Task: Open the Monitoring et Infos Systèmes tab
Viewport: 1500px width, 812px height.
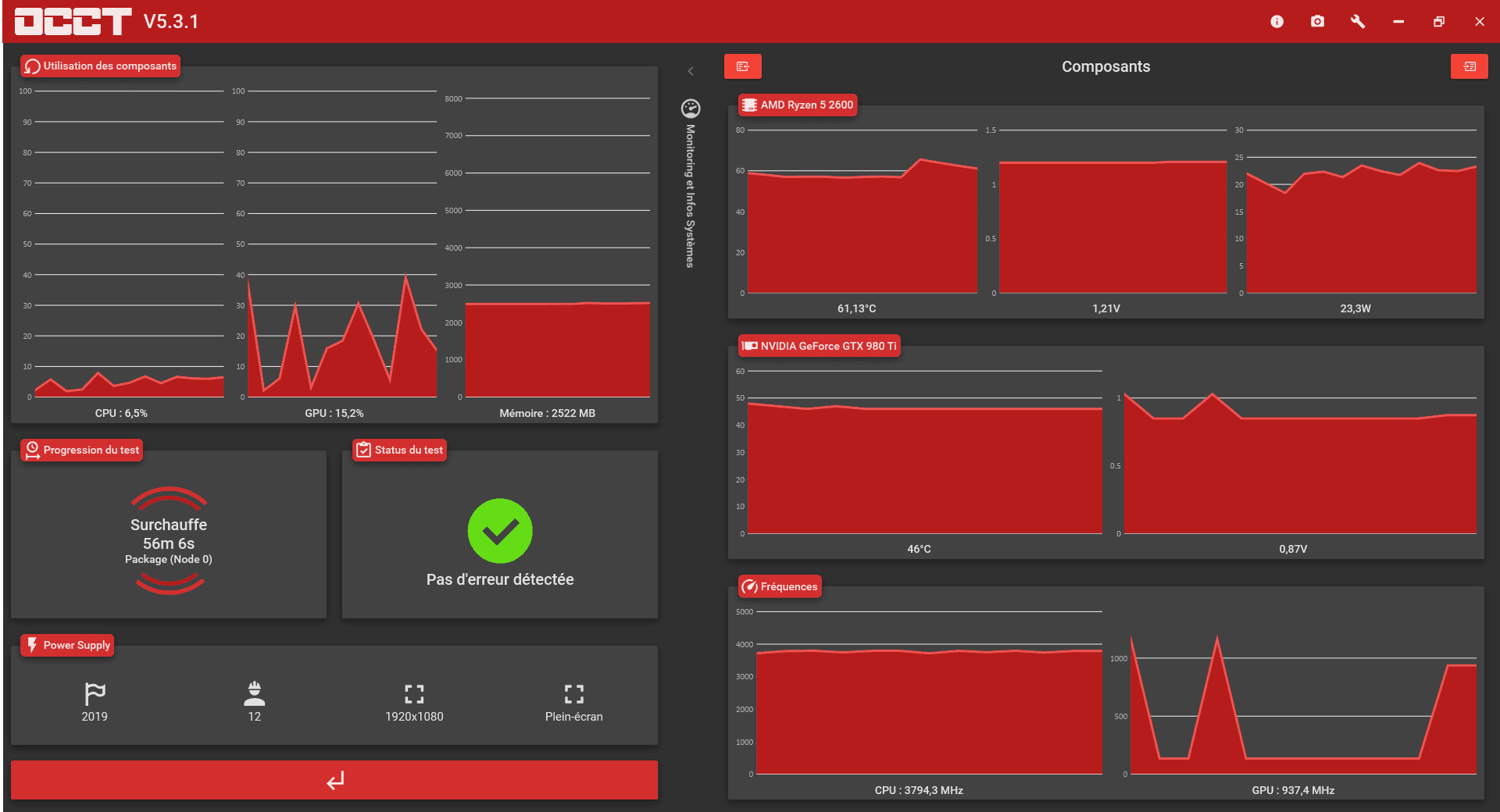Action: [x=690, y=195]
